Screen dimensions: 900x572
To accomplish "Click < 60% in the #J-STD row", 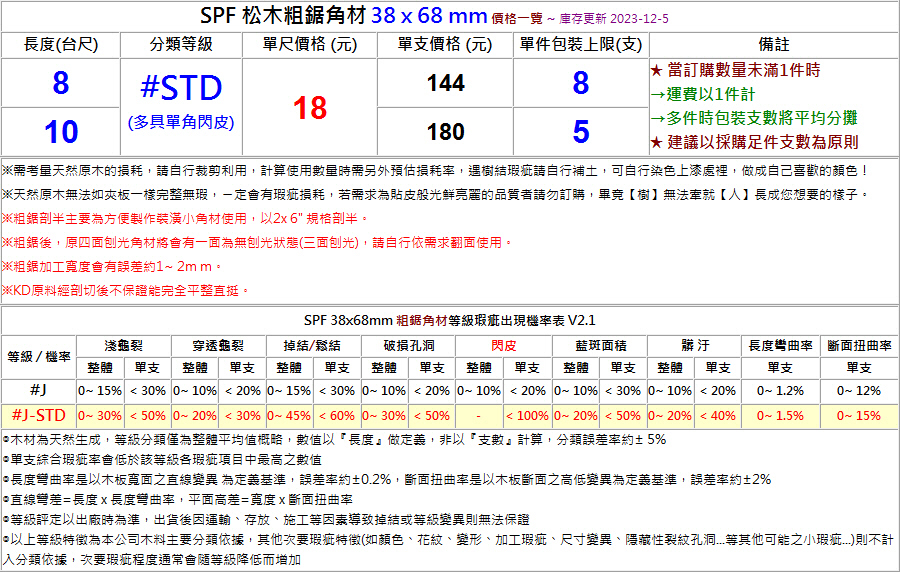I will [x=337, y=416].
